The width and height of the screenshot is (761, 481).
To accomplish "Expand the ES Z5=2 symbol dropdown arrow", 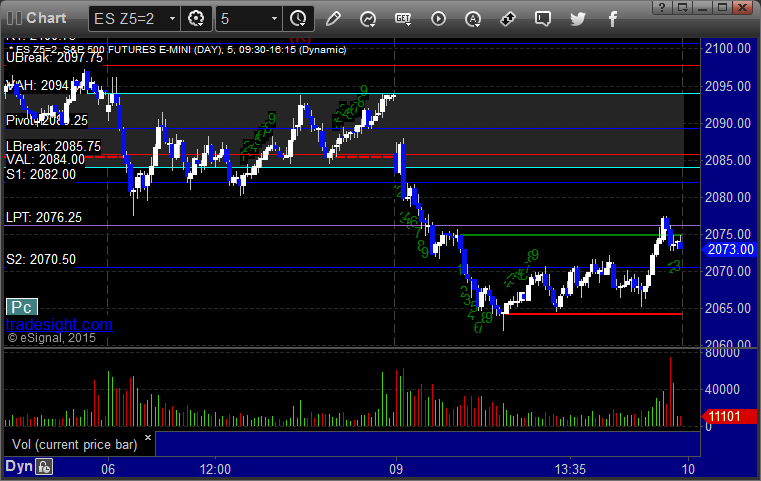I will coord(172,19).
